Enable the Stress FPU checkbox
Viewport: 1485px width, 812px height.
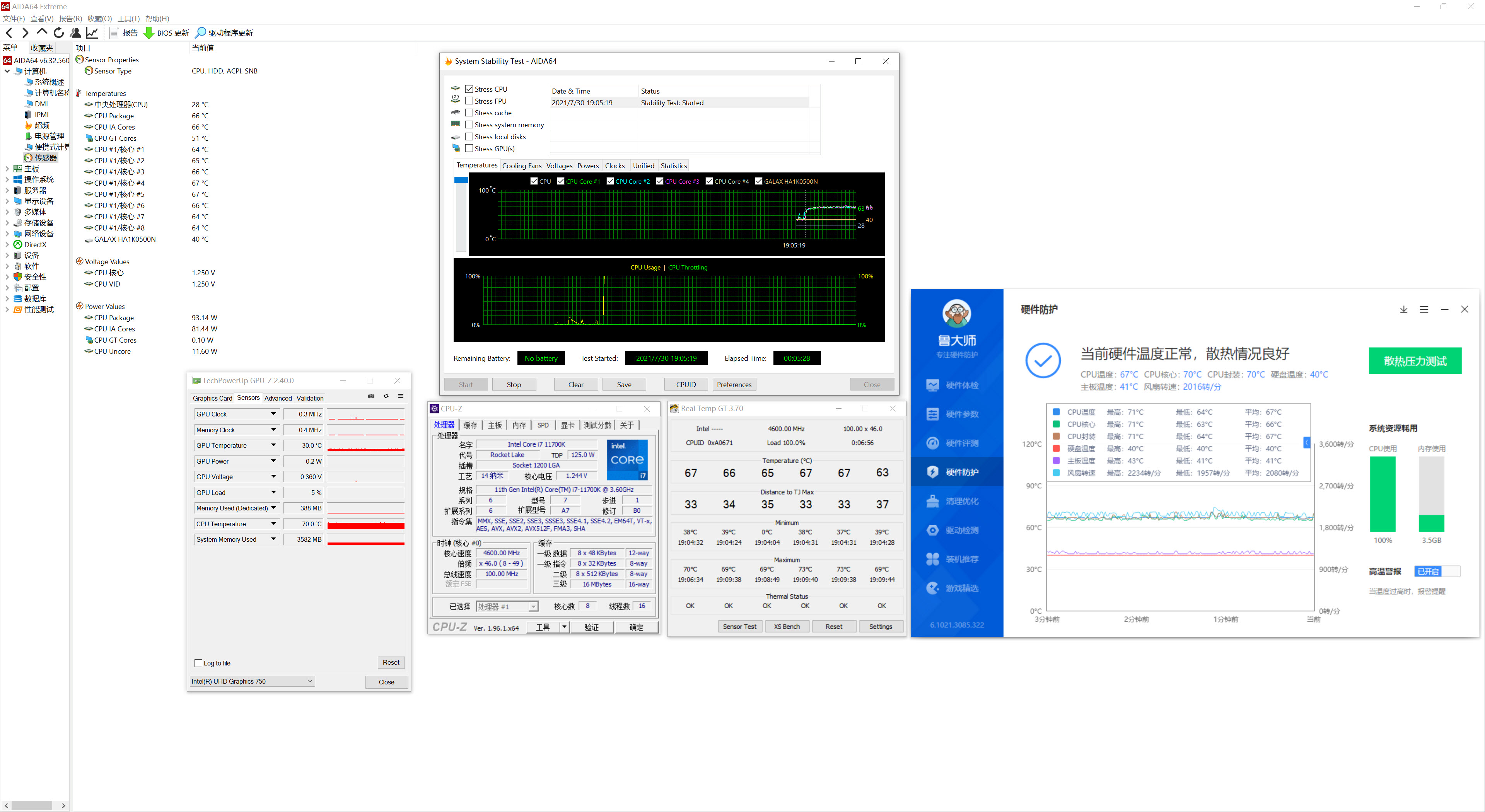(x=469, y=101)
